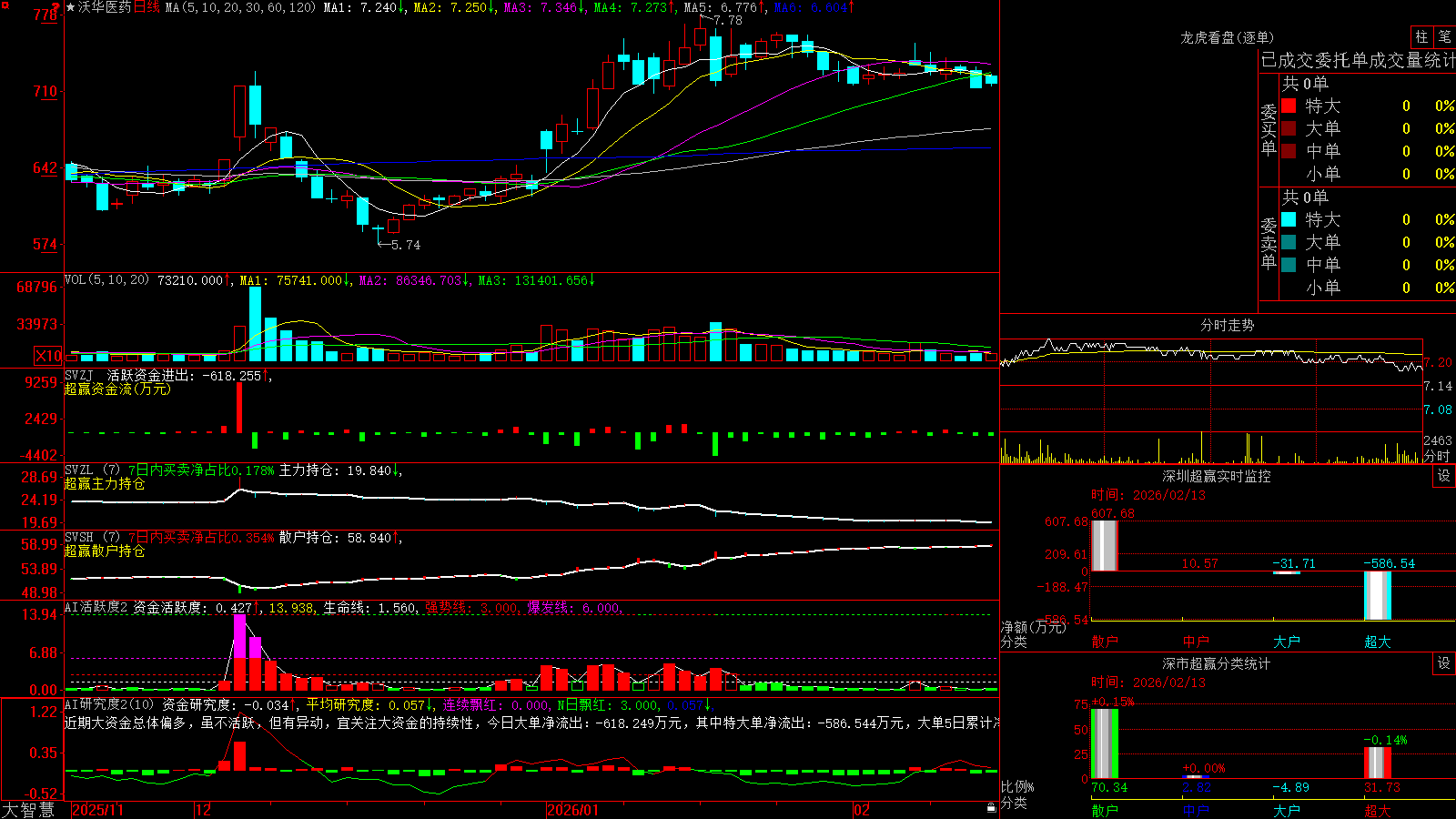Click the star icon before 沃华医药
1456x819 pixels.
click(x=71, y=7)
